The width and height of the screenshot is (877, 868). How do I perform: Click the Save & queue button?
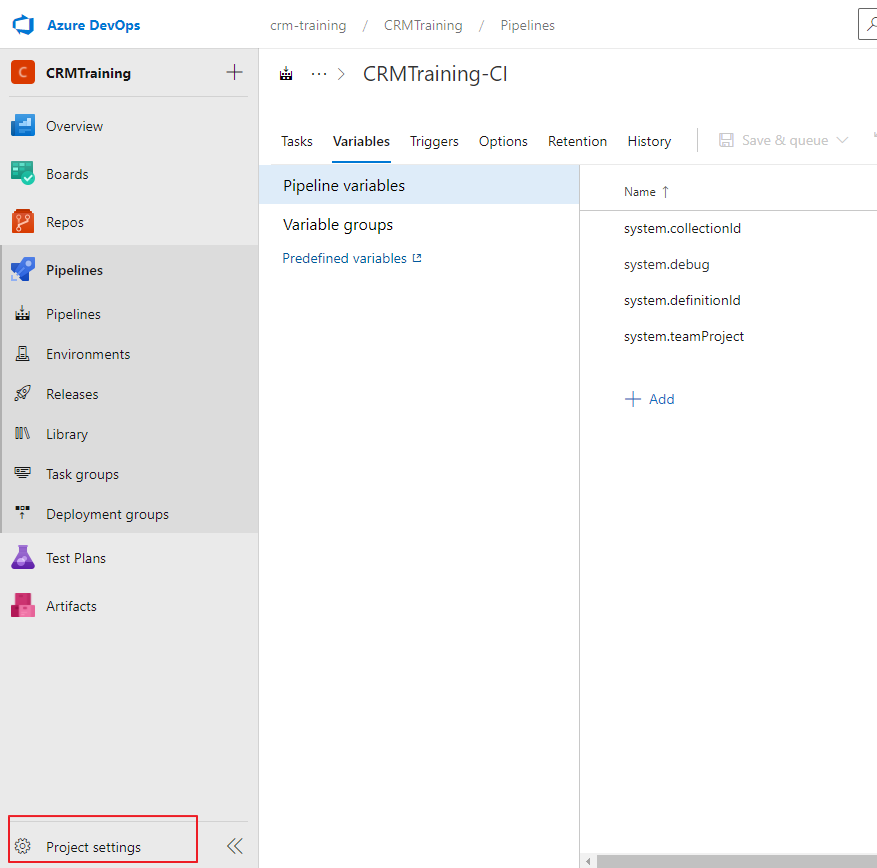(783, 140)
